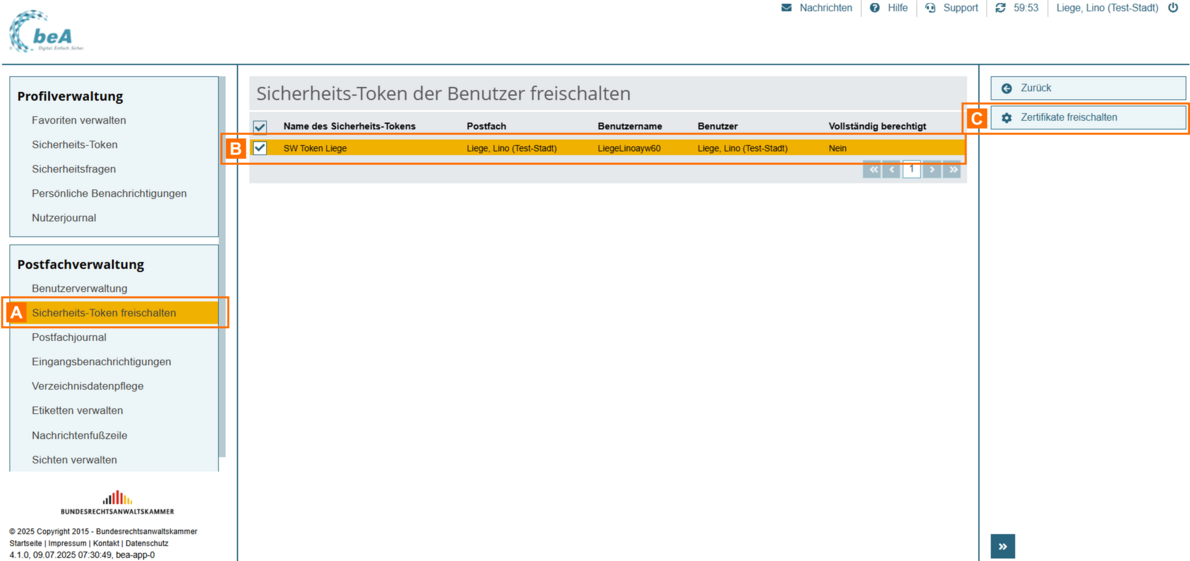This screenshot has height=561, width=1190.
Task: Open the Datenschutz footer link
Action: 147,543
